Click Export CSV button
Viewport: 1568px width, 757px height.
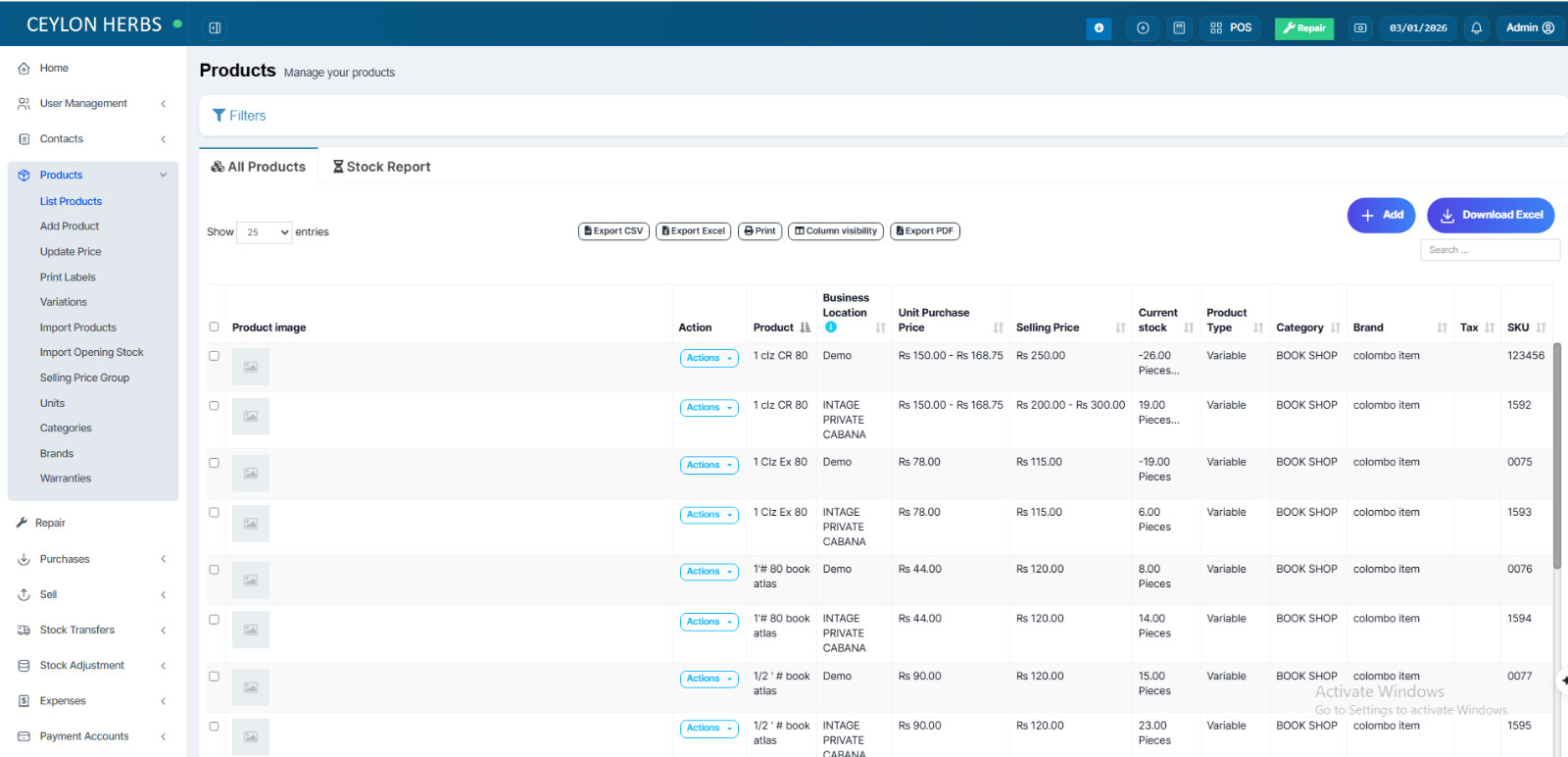[x=613, y=231]
